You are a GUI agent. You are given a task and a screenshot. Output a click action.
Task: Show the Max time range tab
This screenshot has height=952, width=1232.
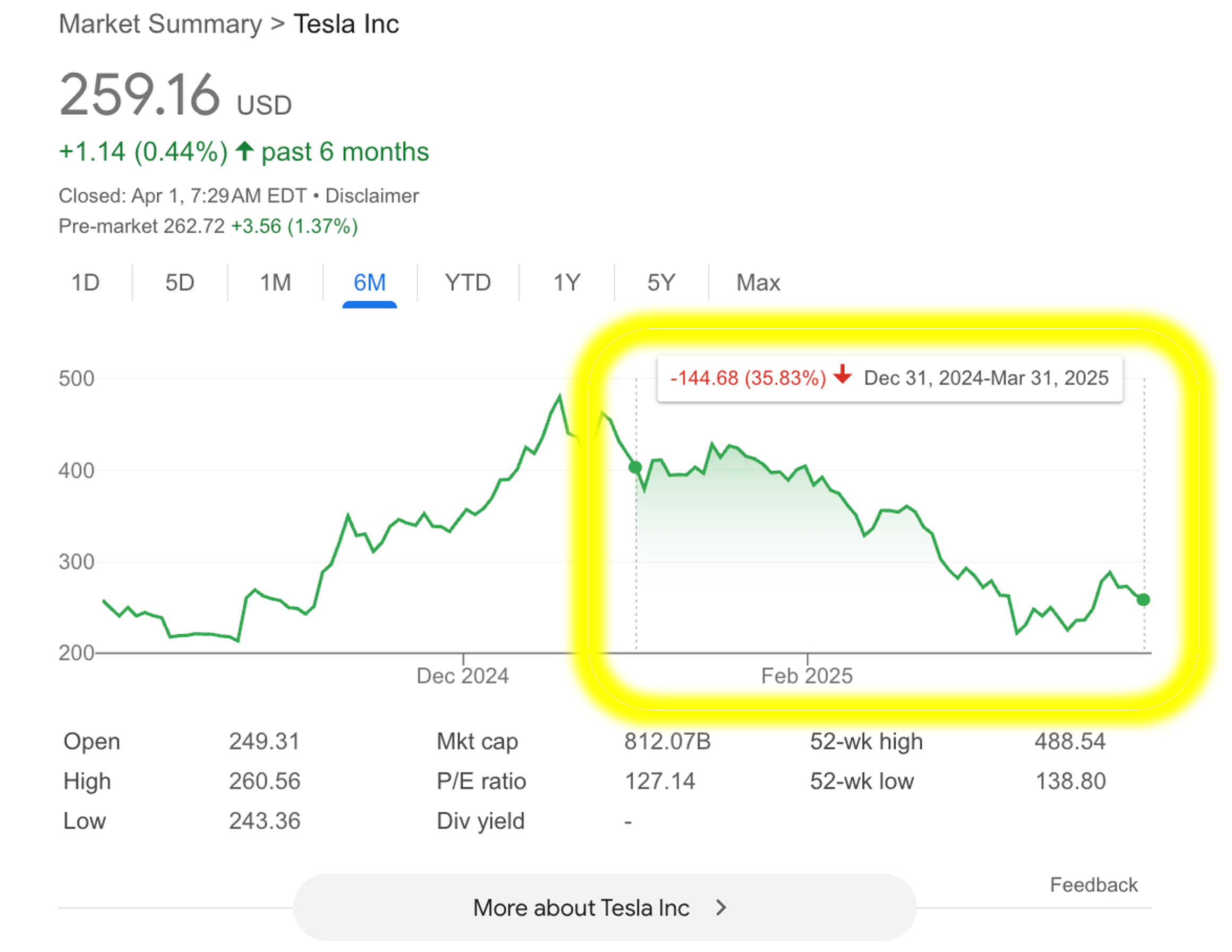tap(758, 283)
